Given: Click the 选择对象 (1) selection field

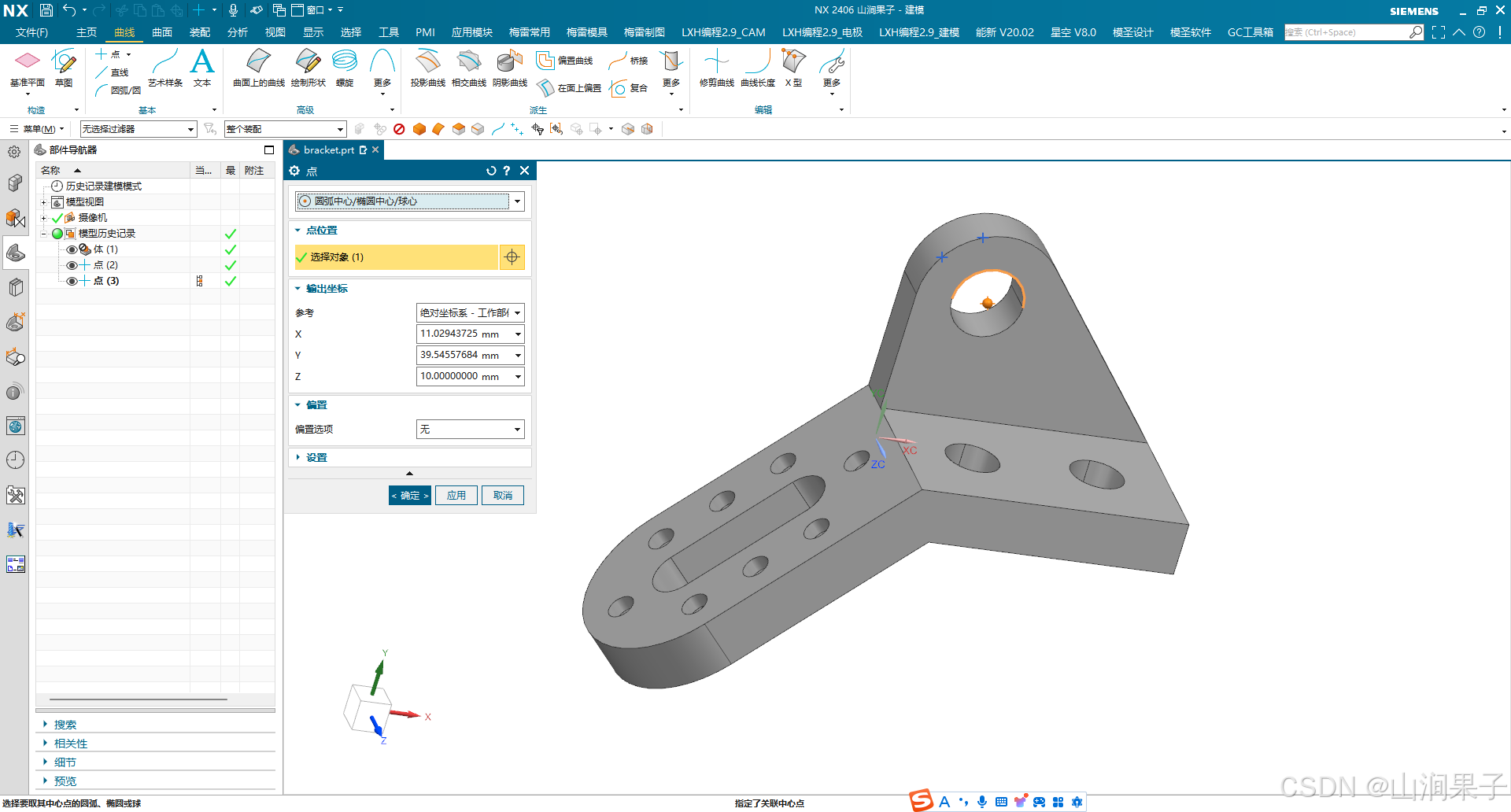Looking at the screenshot, I should [x=397, y=257].
